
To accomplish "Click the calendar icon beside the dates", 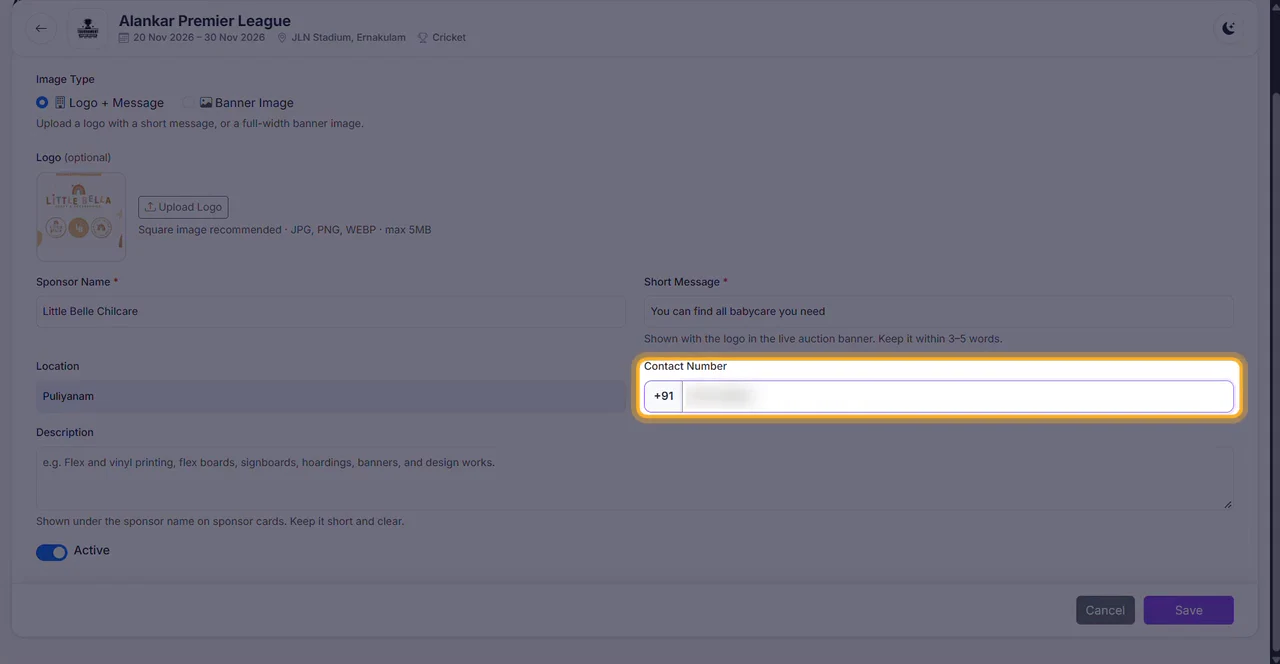I will 124,38.
